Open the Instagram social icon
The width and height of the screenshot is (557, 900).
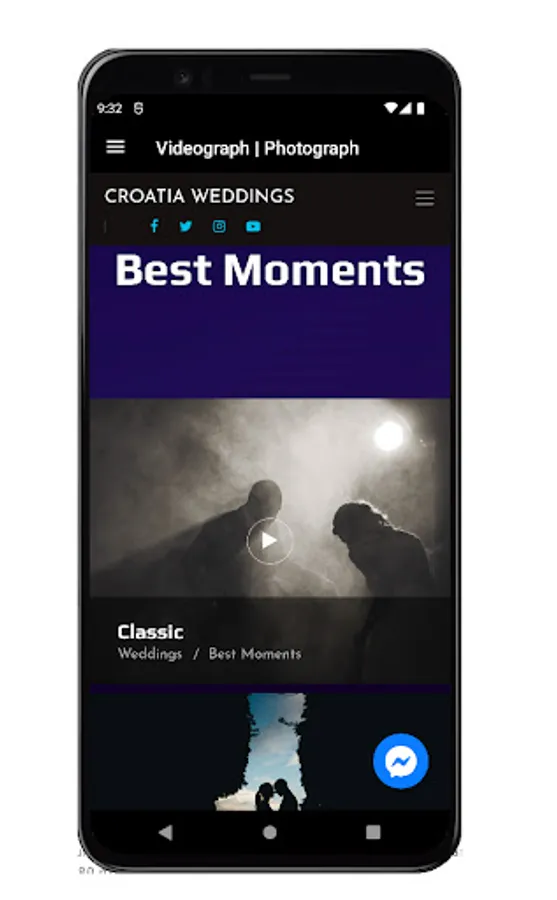[219, 226]
